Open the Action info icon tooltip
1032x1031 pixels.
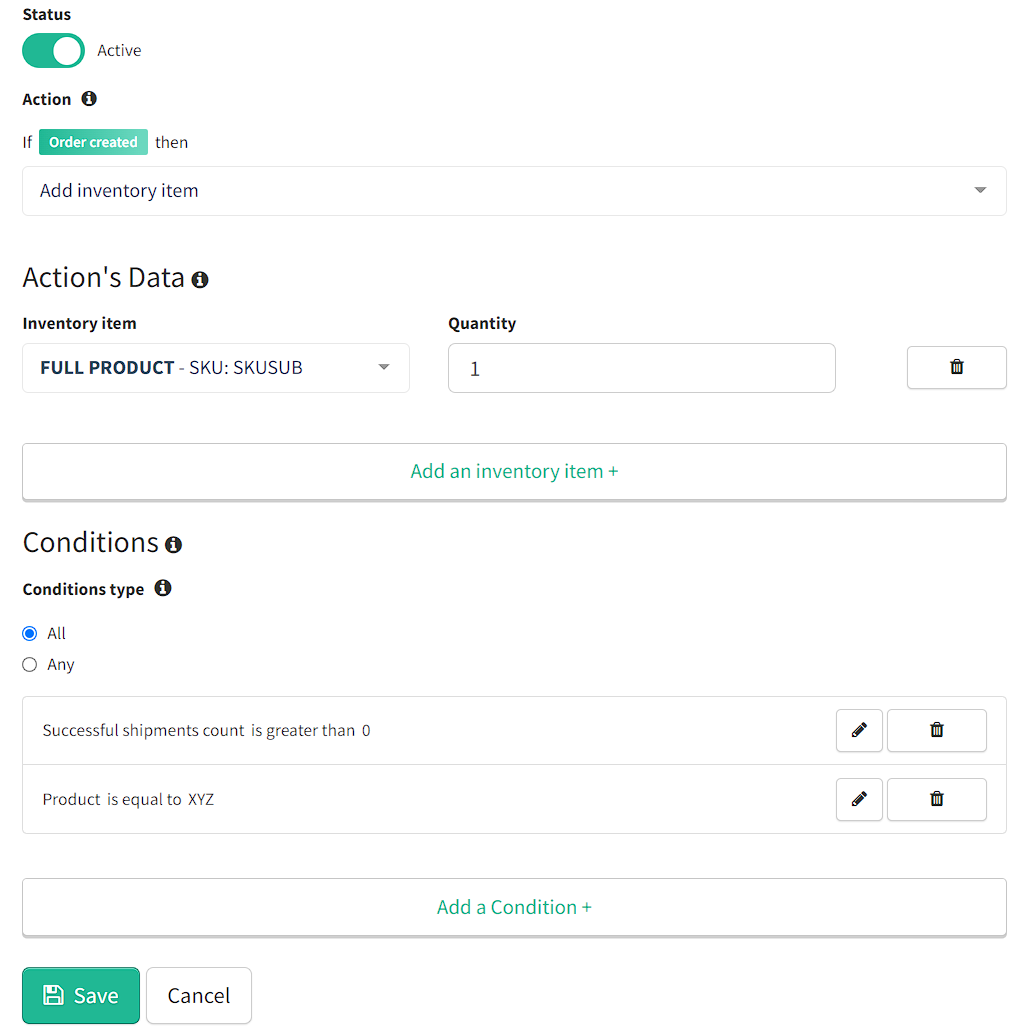point(89,99)
